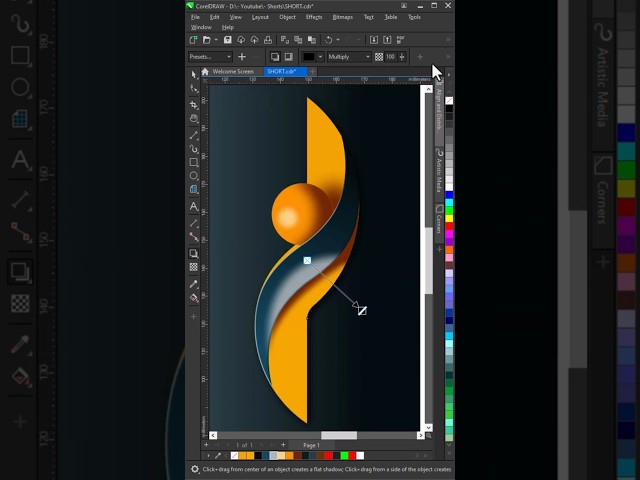Click the cloud upload icon
The height and width of the screenshot is (480, 640).
click(254, 40)
